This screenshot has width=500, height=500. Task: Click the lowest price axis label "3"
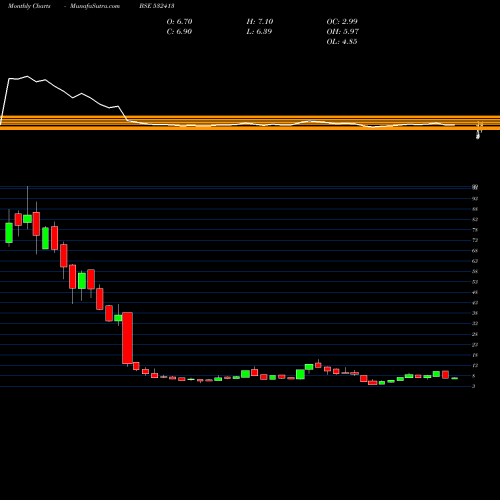474,386
